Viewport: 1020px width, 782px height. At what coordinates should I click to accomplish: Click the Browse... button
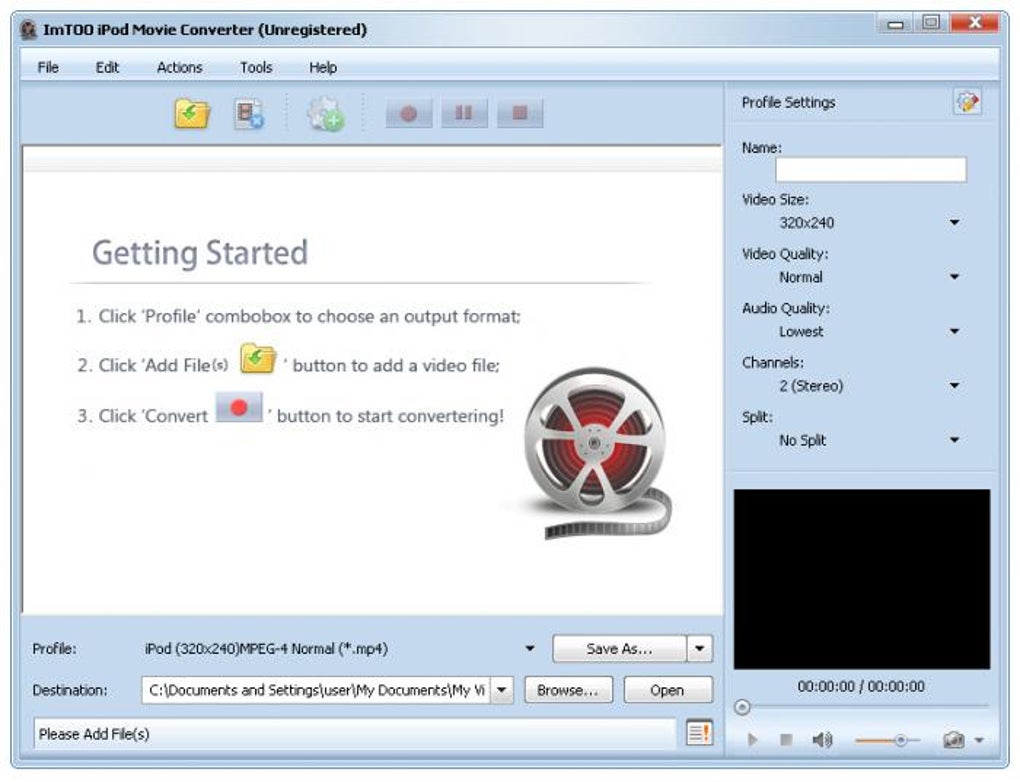point(568,690)
